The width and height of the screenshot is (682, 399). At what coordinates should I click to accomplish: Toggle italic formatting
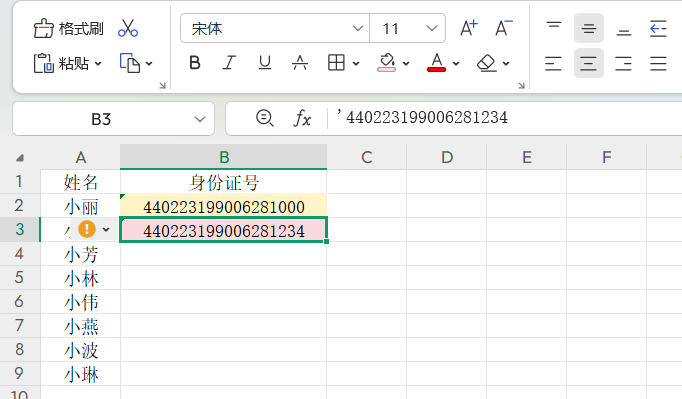[229, 63]
